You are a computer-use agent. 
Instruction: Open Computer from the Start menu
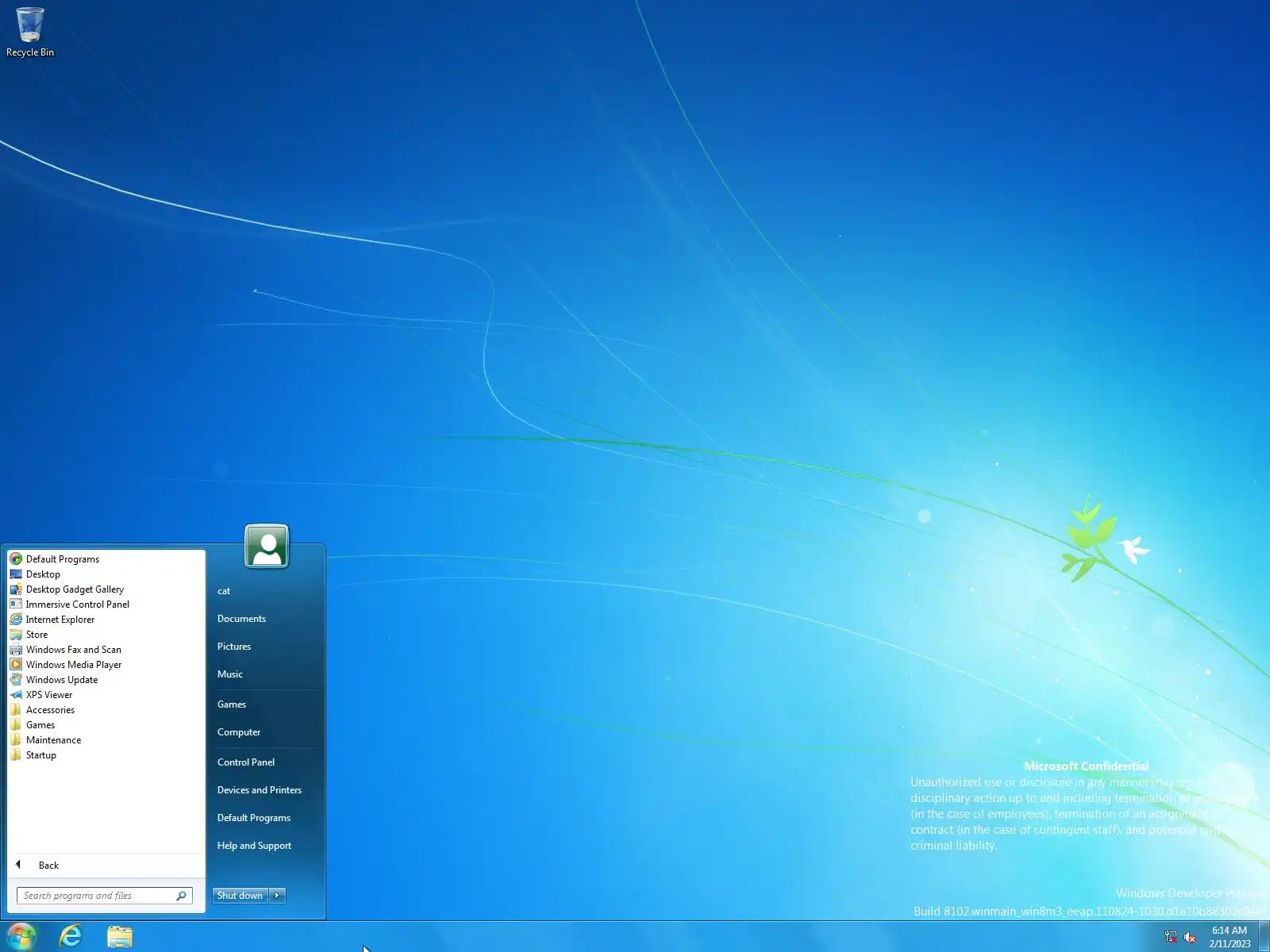(x=239, y=732)
